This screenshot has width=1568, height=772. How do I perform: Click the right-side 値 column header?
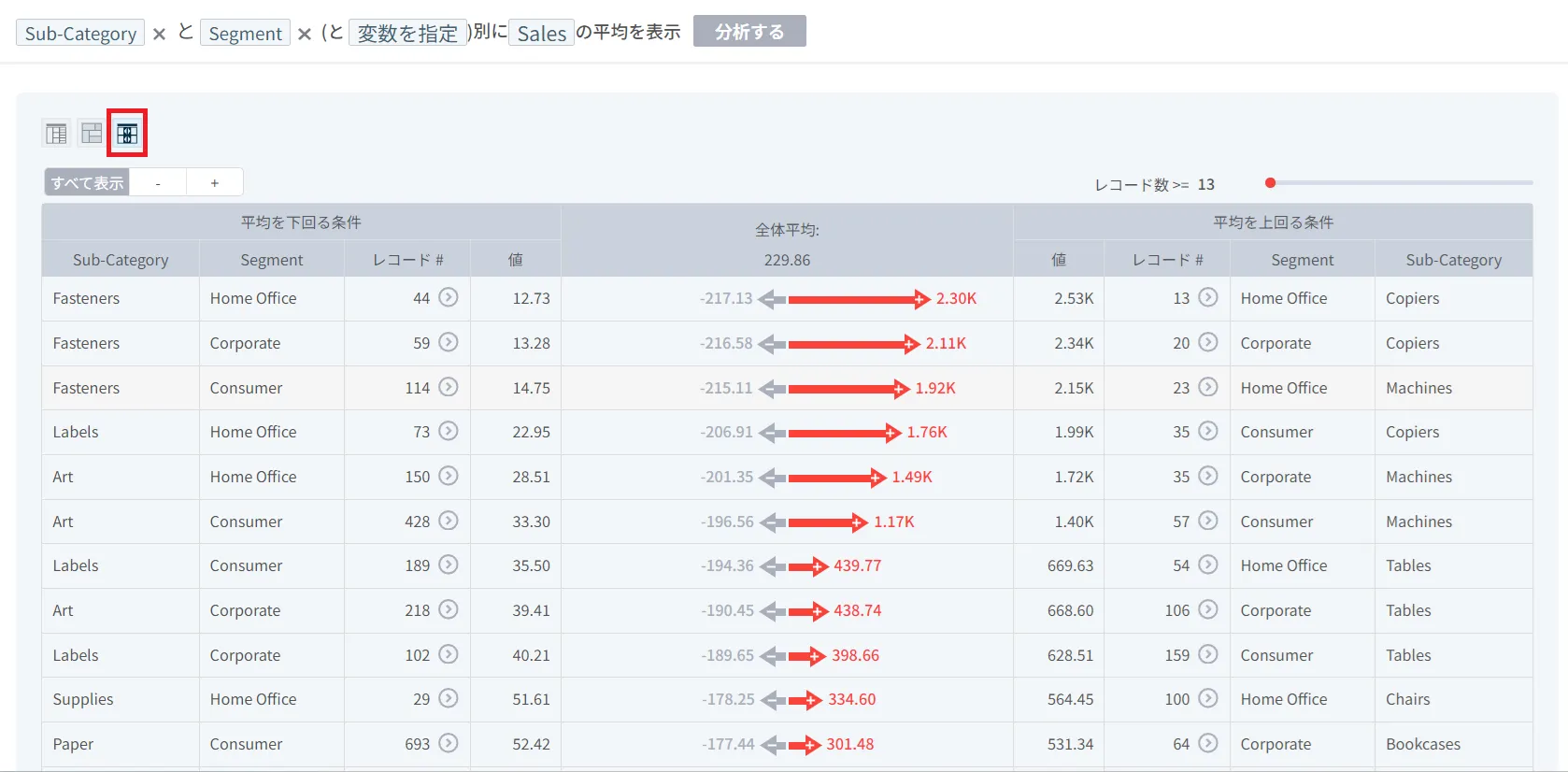1059,260
